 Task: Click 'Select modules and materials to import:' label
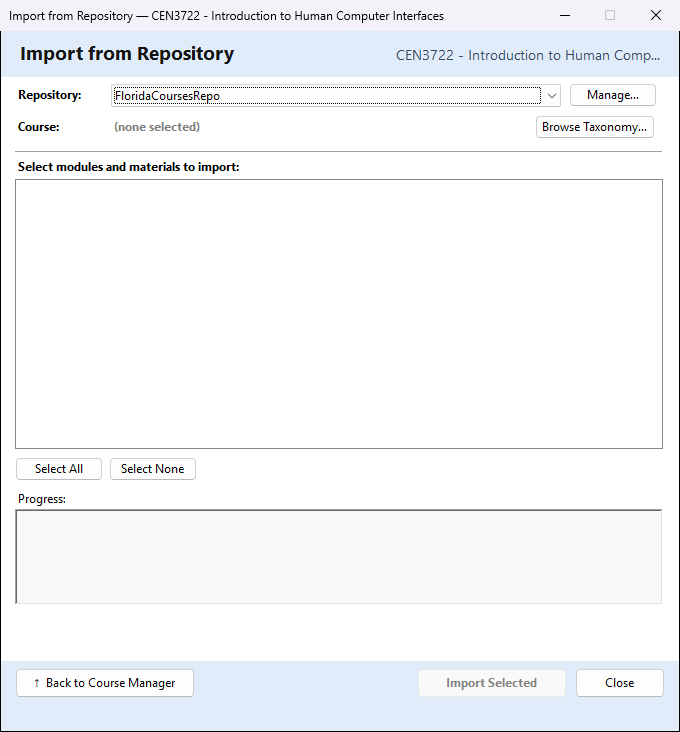click(128, 167)
